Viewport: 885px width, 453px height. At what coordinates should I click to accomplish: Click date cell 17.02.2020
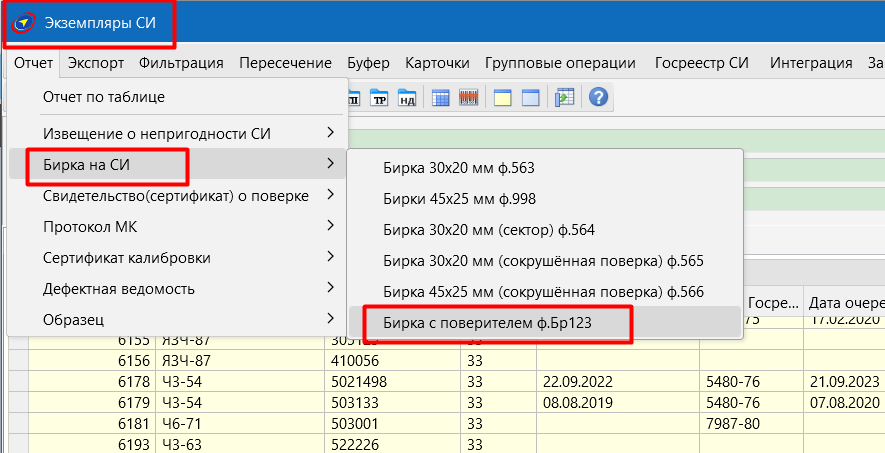[x=845, y=323]
